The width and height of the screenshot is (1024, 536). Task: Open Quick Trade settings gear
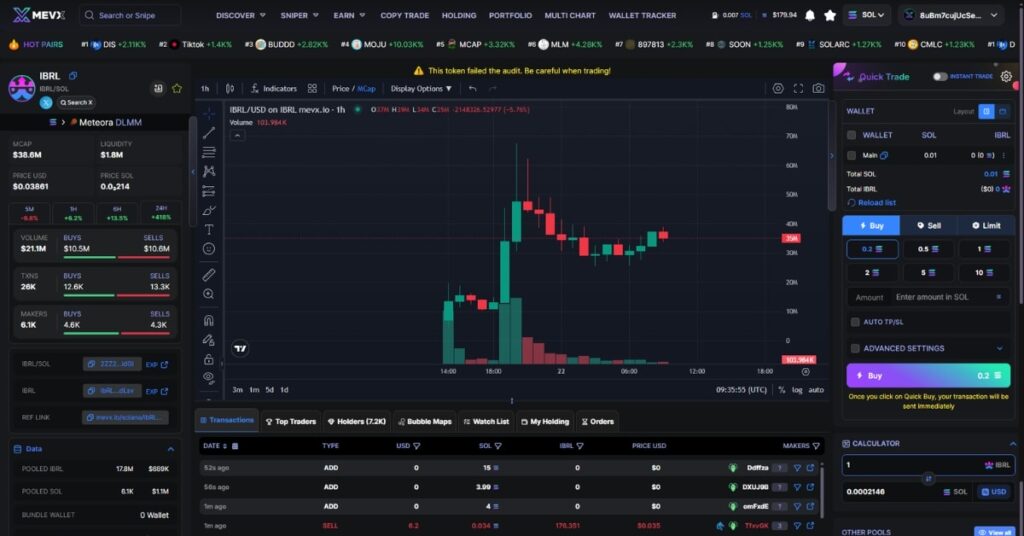click(1006, 76)
